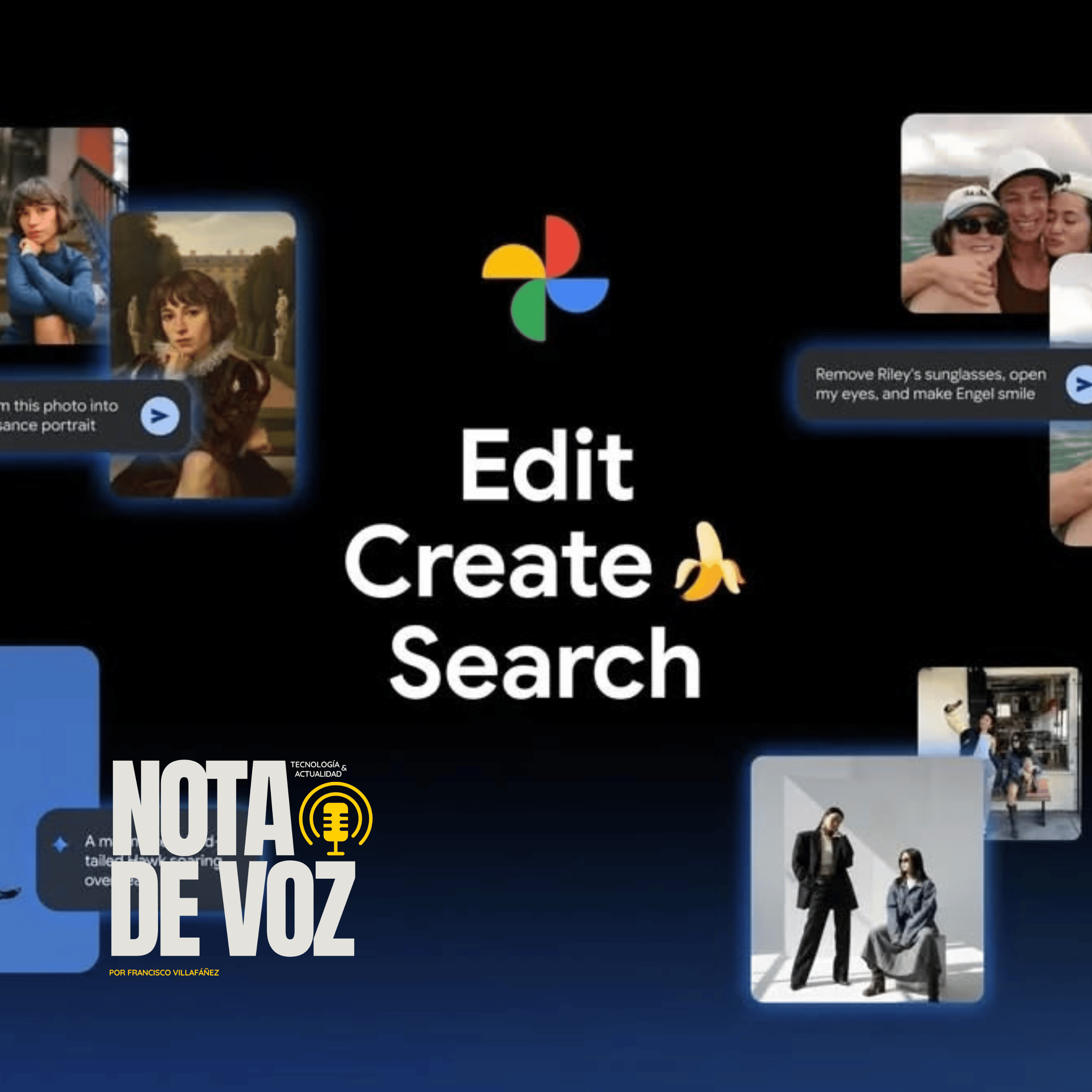
Task: Open the photo of three friends hugging
Action: coord(996,214)
